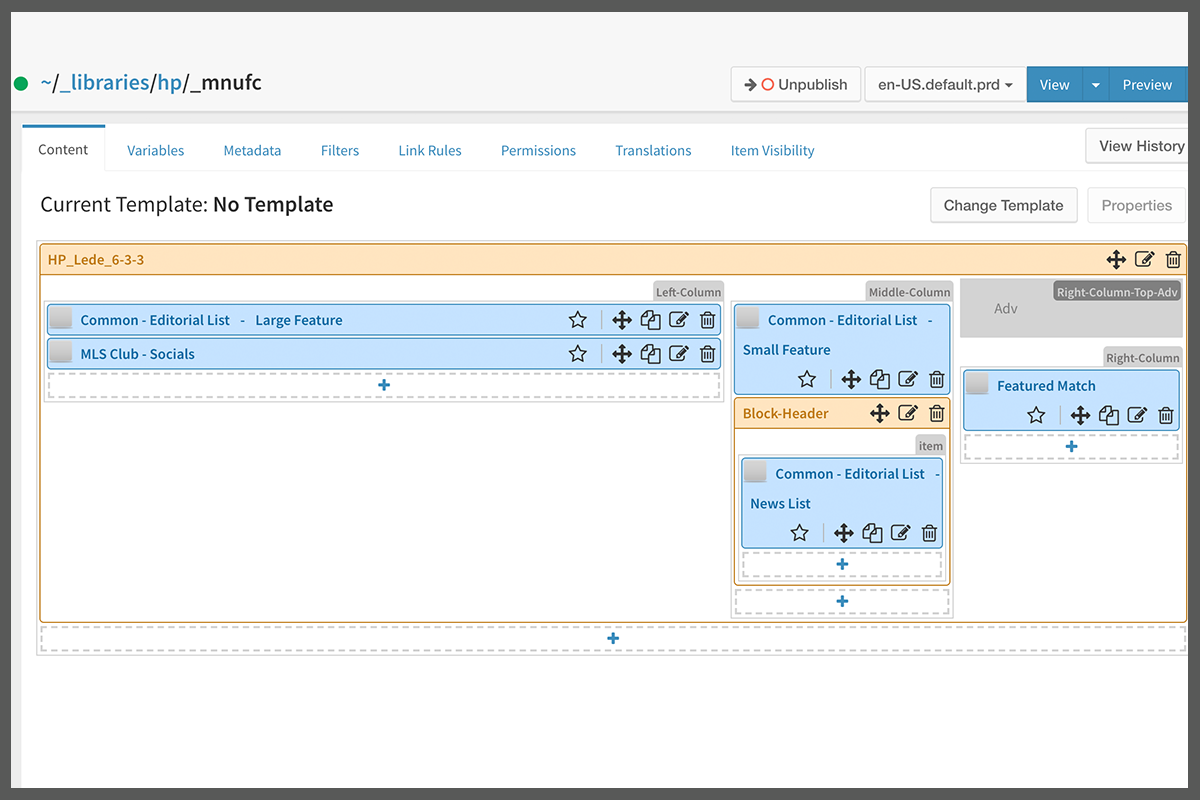Favorite the Featured Match block
Screen dimensions: 1200x800
pos(1036,415)
